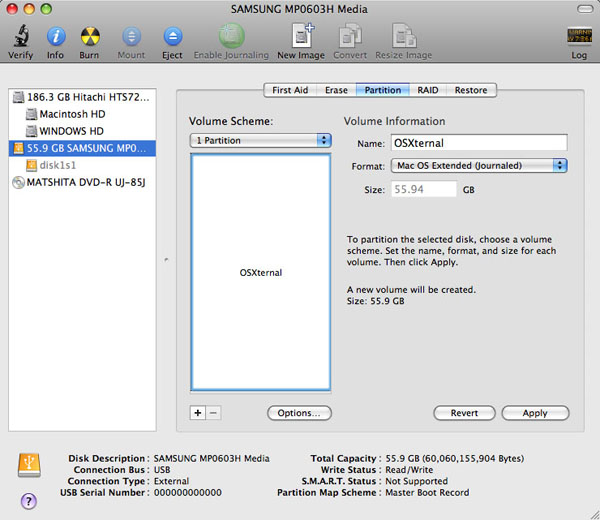Select 186.3 GB Hitachi disk

pyautogui.click(x=82, y=97)
